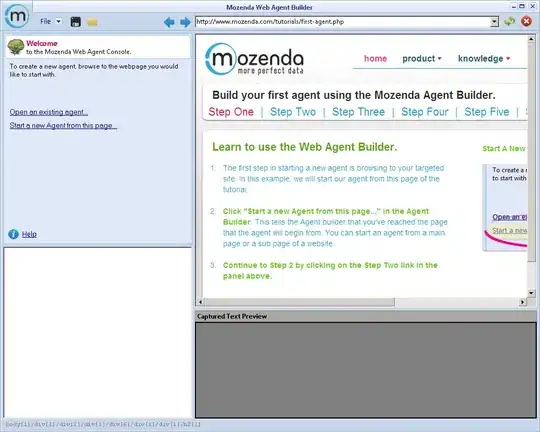Click the vertical scrollbar down arrow
Viewport: 540px width, 432px height.
[x=531, y=293]
